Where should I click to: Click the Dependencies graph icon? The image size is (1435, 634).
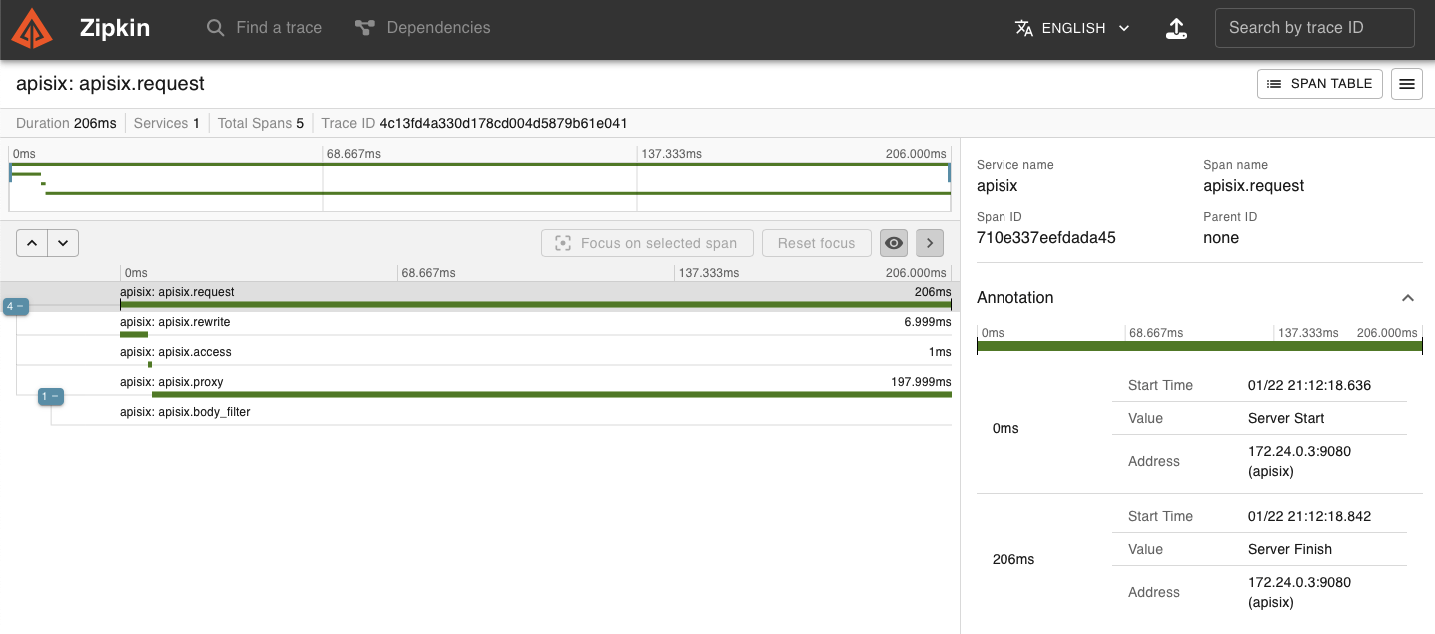tap(365, 28)
